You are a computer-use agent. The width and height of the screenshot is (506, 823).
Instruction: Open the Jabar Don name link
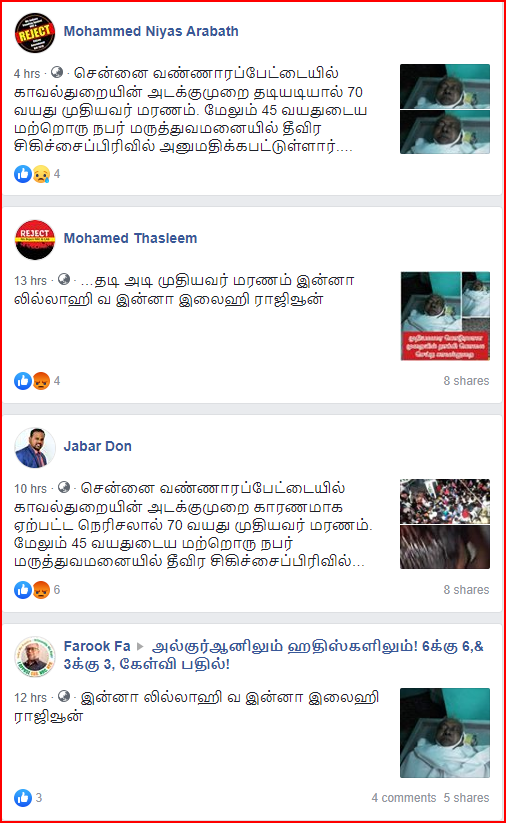(98, 446)
